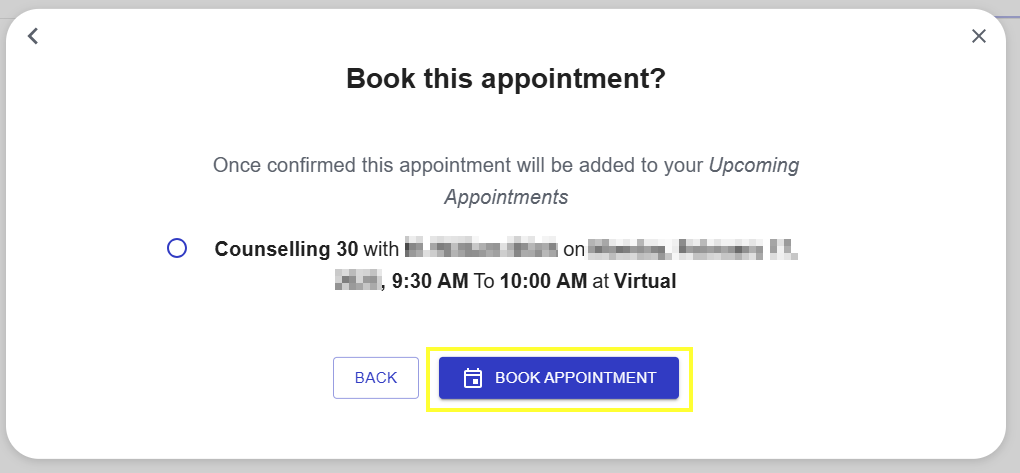The width and height of the screenshot is (1020, 473).
Task: Click the blurred counsellor name
Action: click(x=481, y=249)
